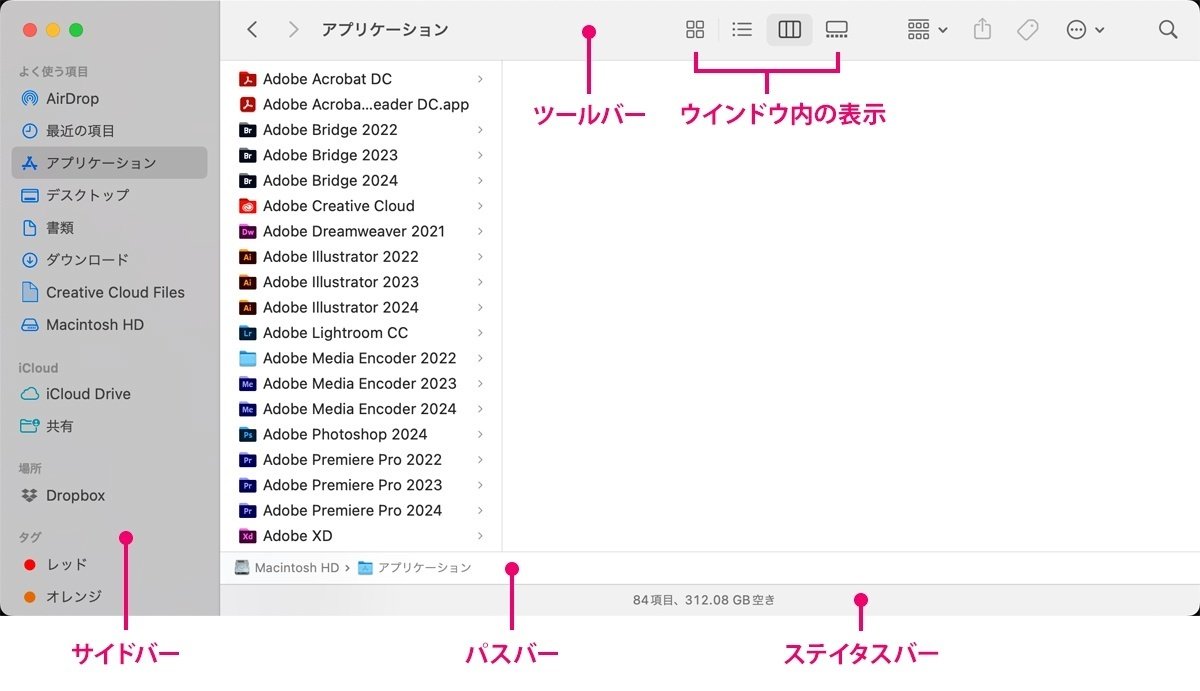Viewport: 1200px width, 691px height.
Task: Click Macintosh HD in the path bar
Action: [x=287, y=568]
